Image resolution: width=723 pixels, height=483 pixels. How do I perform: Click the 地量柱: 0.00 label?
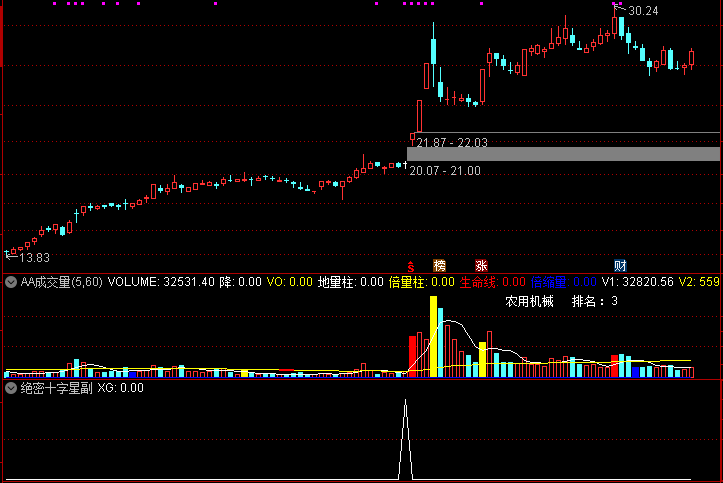[x=350, y=282]
